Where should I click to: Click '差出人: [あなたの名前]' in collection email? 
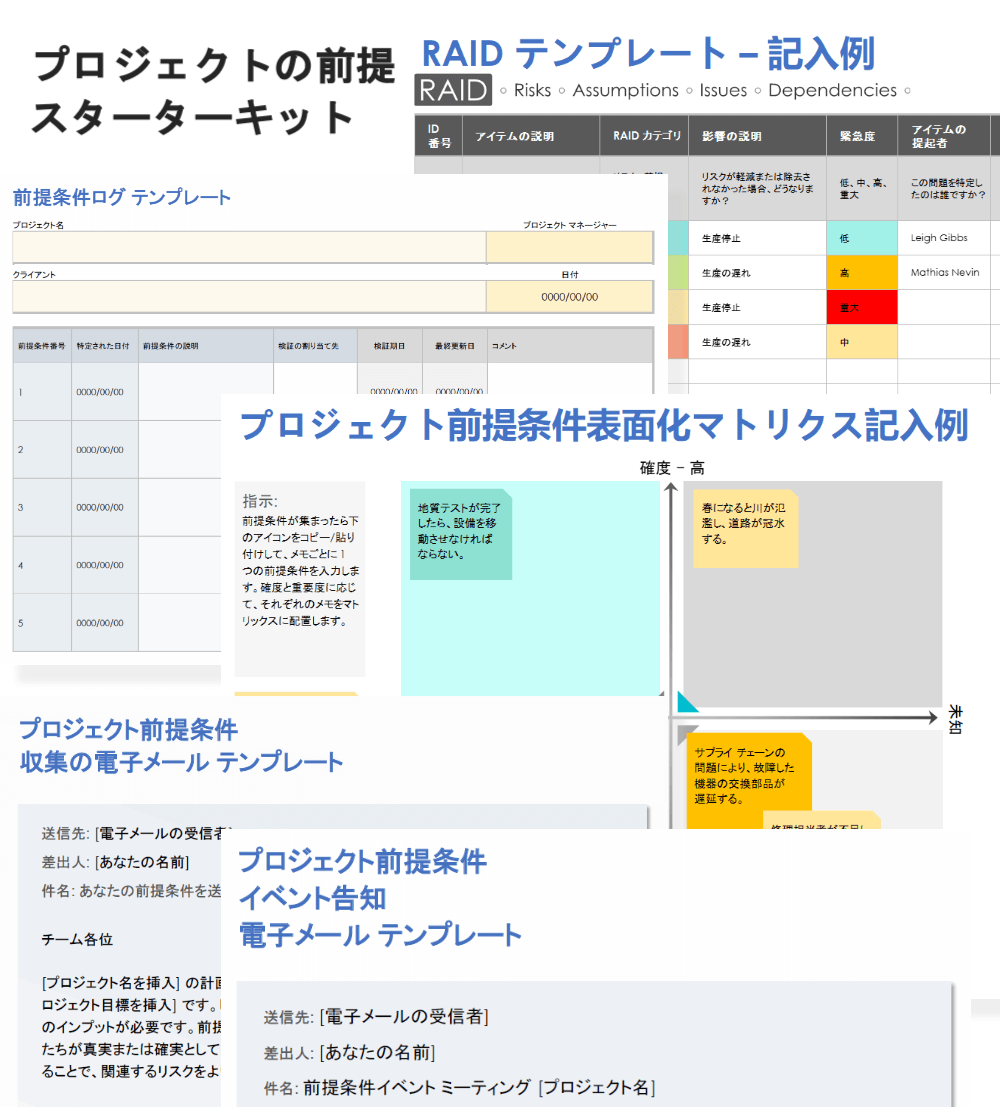point(115,862)
